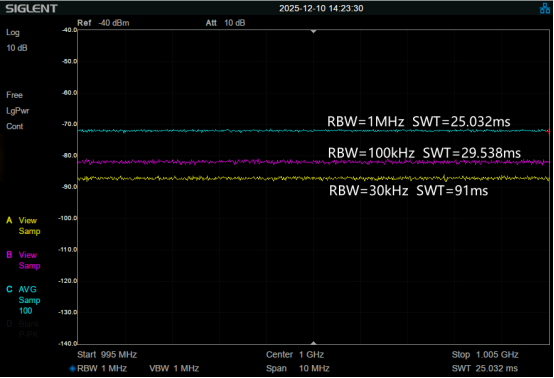Click the Cont sweep mode label
This screenshot has height=378, width=554.
pyautogui.click(x=14, y=126)
